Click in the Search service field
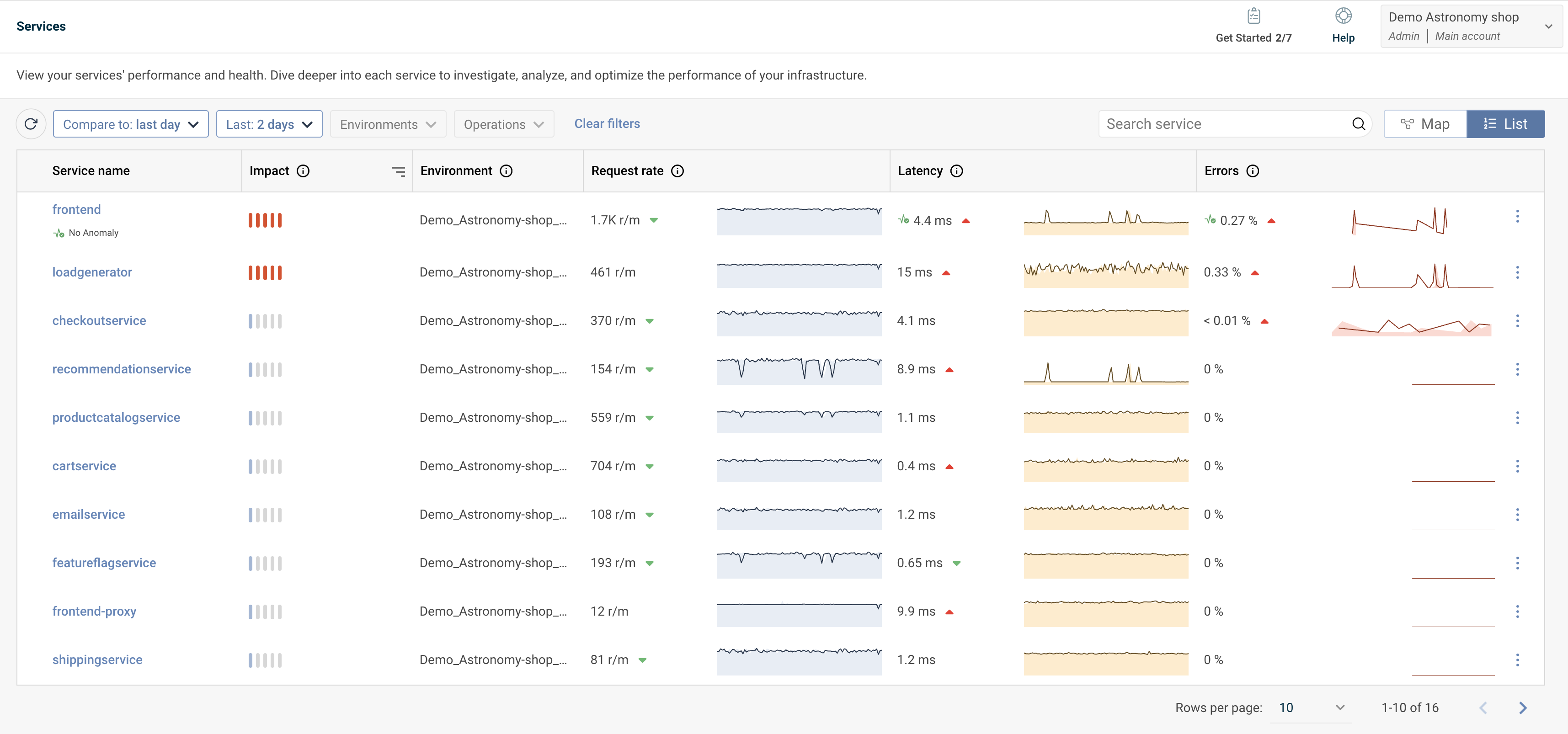1568x734 pixels. point(1234,124)
